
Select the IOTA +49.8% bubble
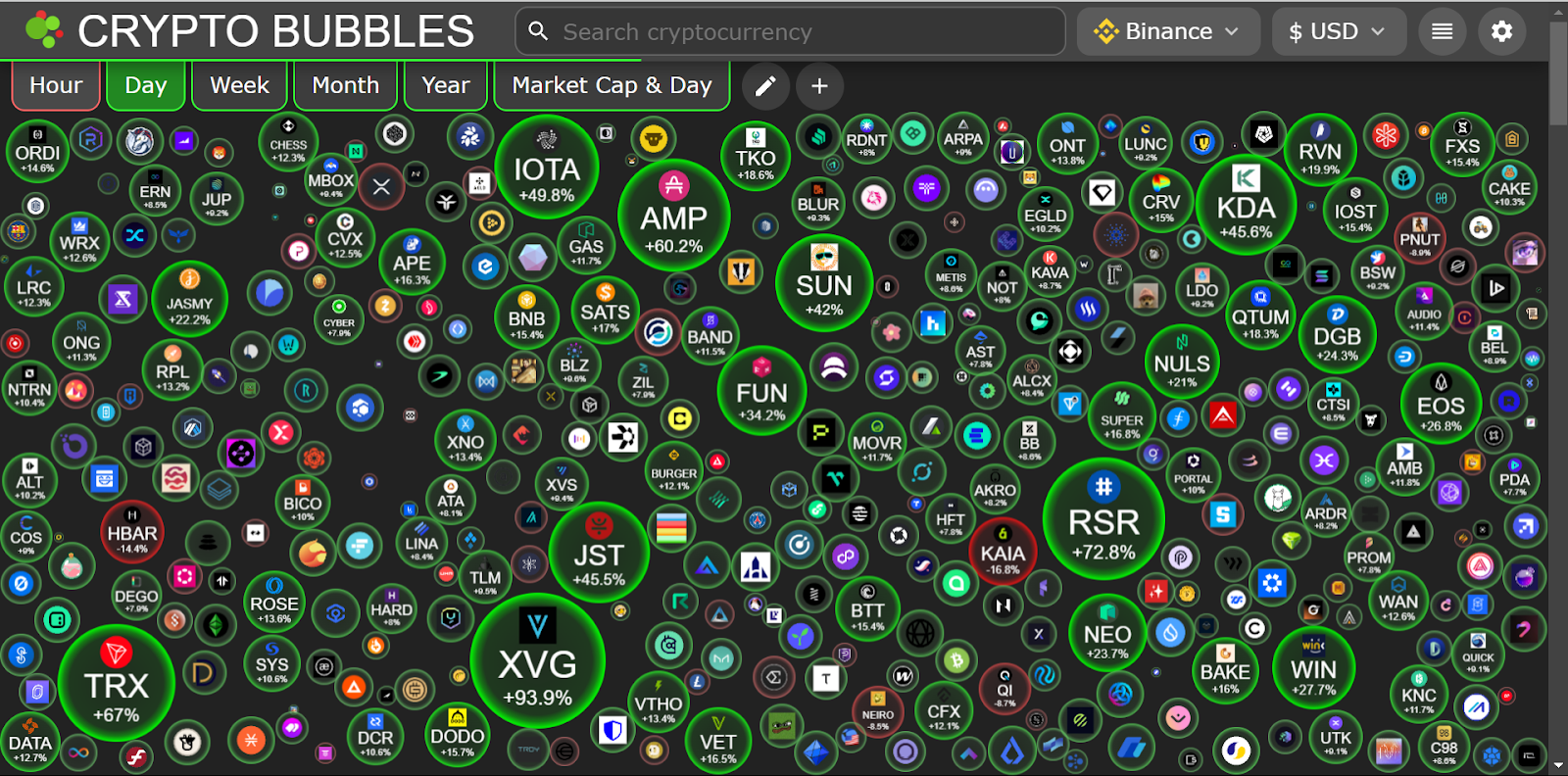pyautogui.click(x=547, y=167)
